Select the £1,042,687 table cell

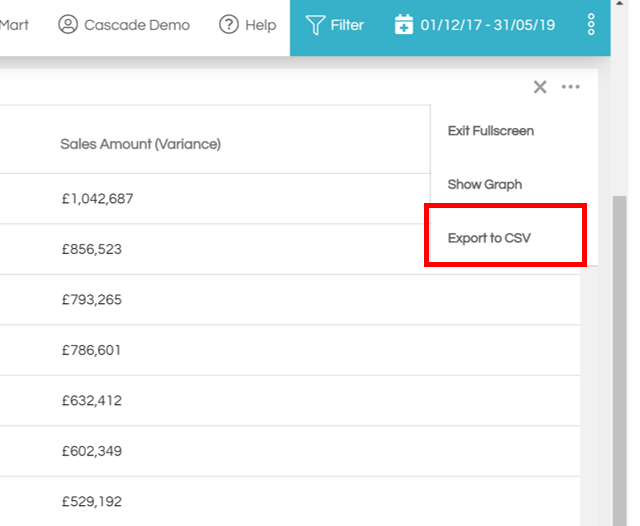[97, 199]
